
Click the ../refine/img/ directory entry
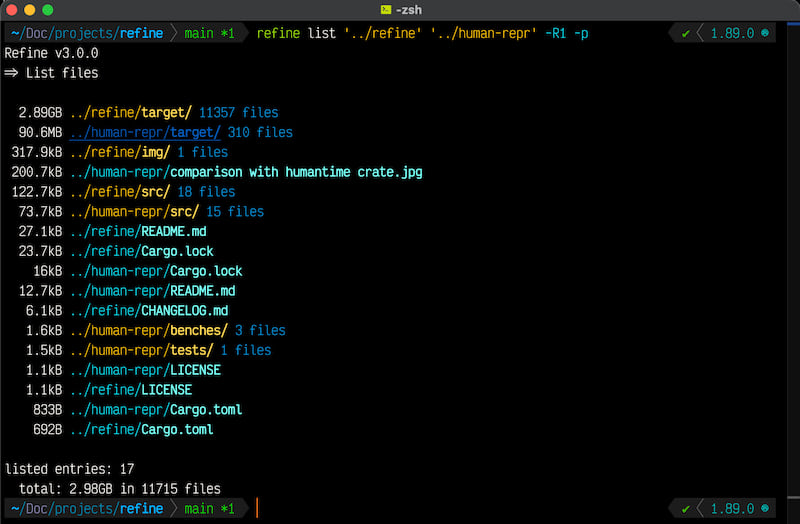[120, 152]
